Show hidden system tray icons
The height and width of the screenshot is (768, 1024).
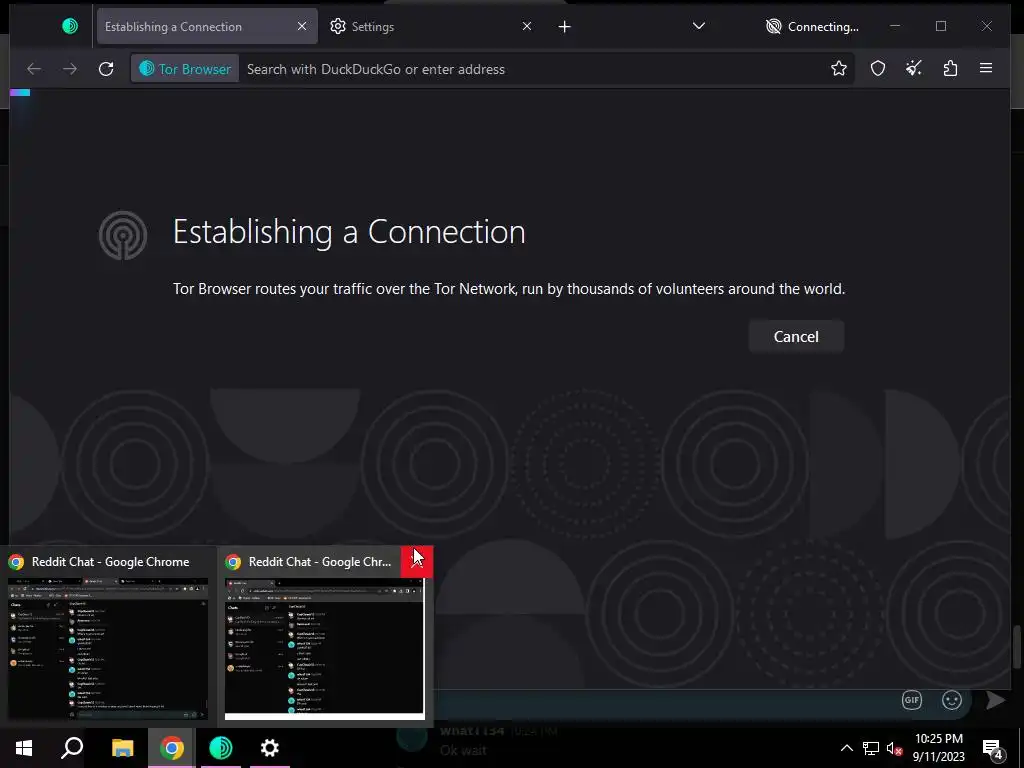click(x=846, y=748)
